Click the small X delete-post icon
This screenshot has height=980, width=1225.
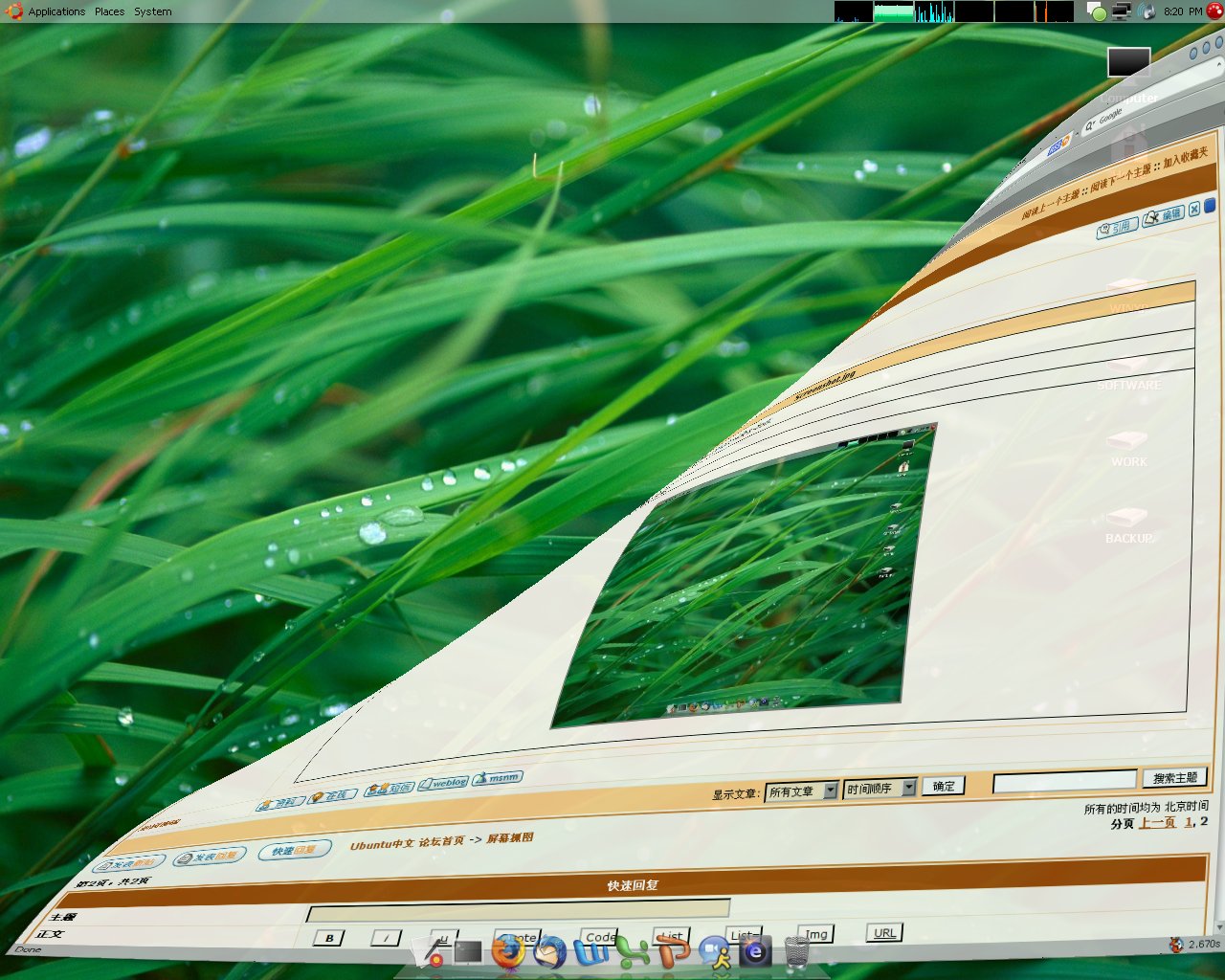[1194, 210]
